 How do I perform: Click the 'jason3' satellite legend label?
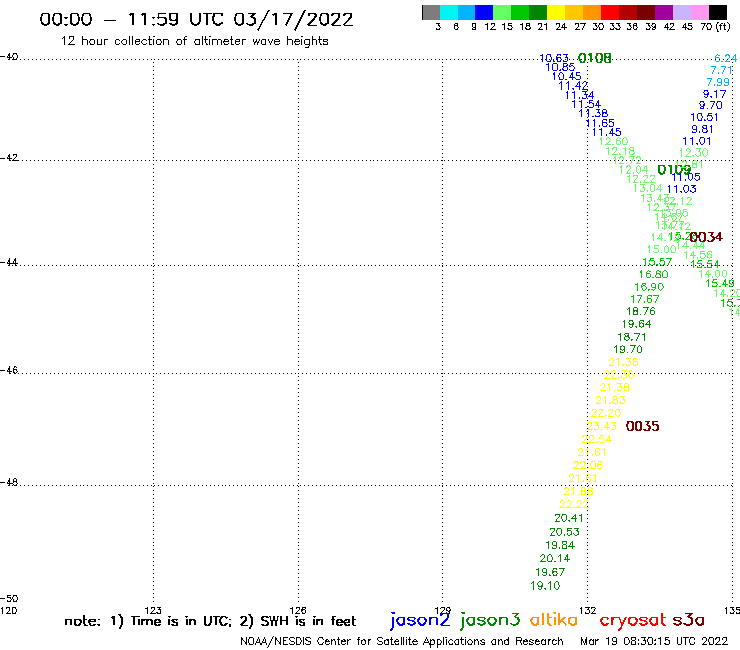(x=490, y=620)
